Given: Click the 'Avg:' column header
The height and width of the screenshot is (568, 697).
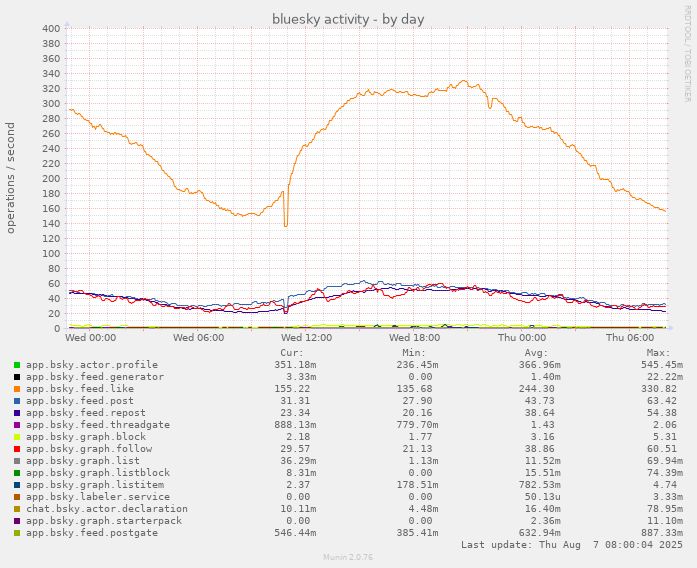Looking at the screenshot, I should (536, 353).
